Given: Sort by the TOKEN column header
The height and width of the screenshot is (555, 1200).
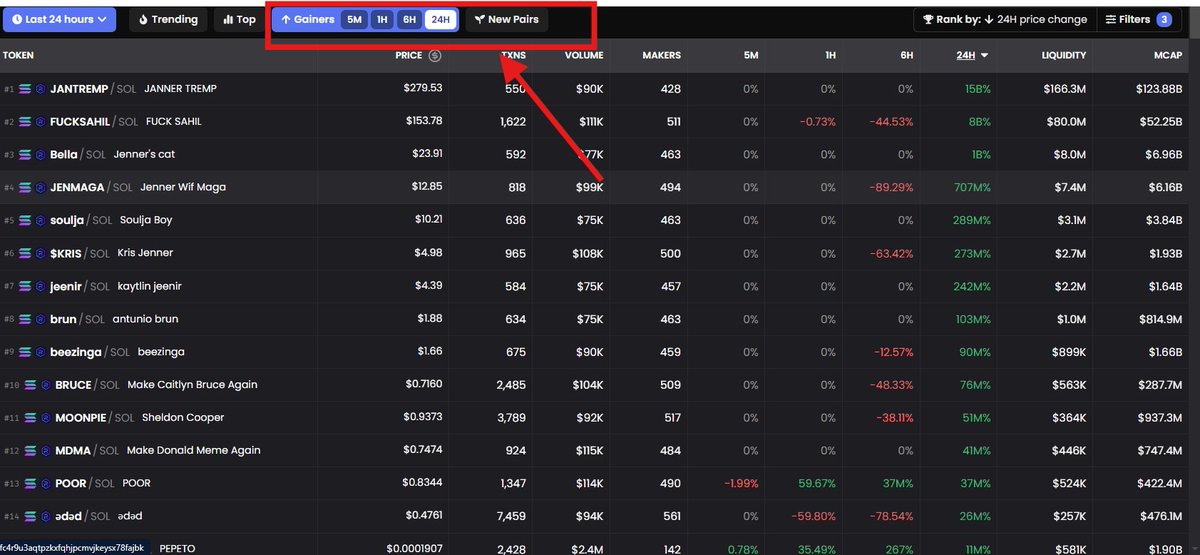Looking at the screenshot, I should pyautogui.click(x=18, y=56).
